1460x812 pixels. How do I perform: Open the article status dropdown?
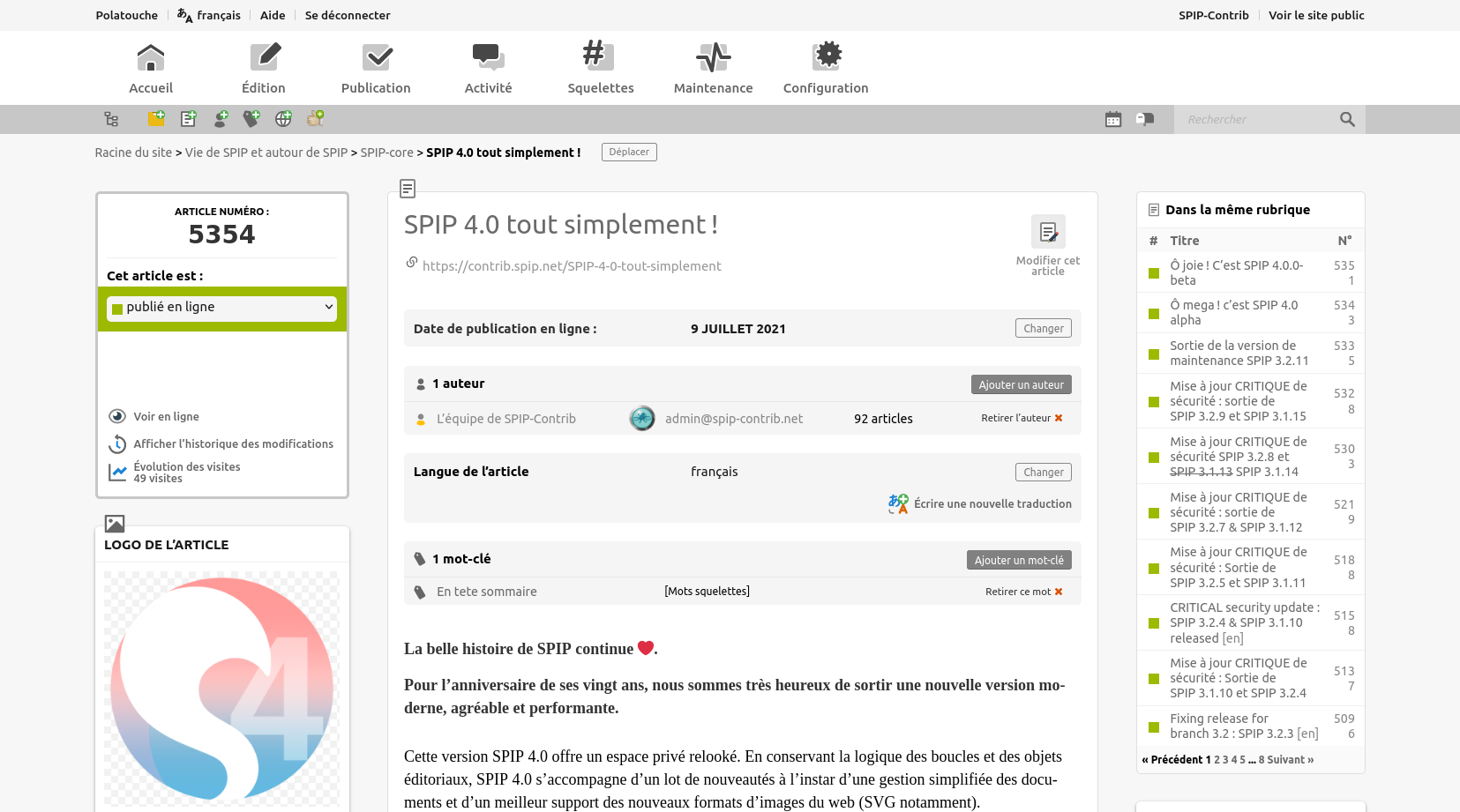click(x=222, y=308)
